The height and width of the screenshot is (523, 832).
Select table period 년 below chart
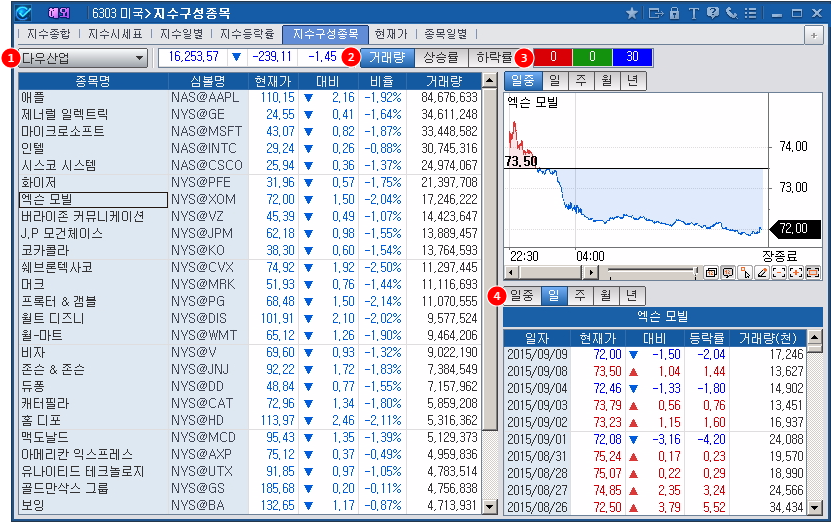click(631, 295)
